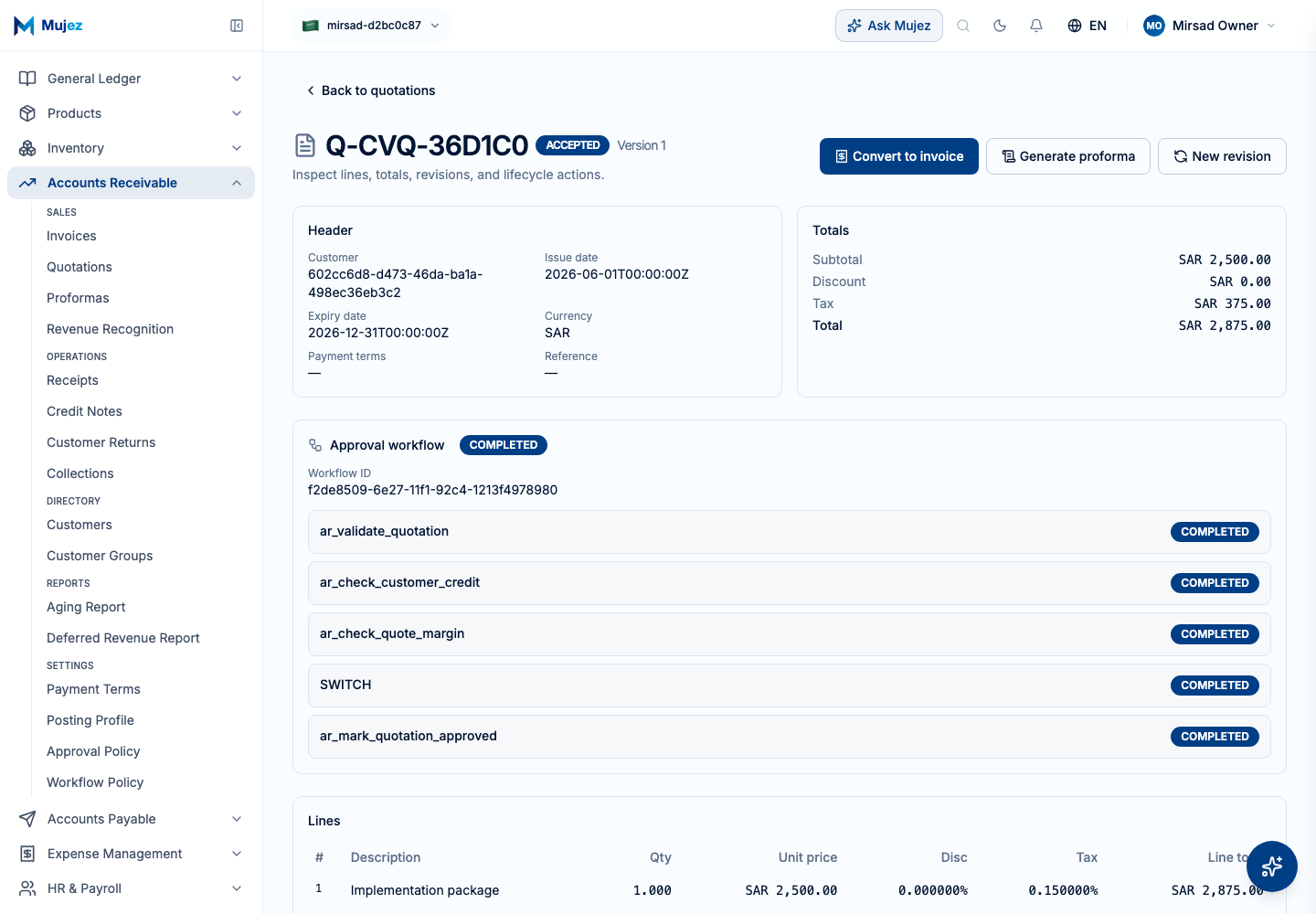Click the Expense Management receipt icon
The height and width of the screenshot is (914, 1316).
point(27,854)
